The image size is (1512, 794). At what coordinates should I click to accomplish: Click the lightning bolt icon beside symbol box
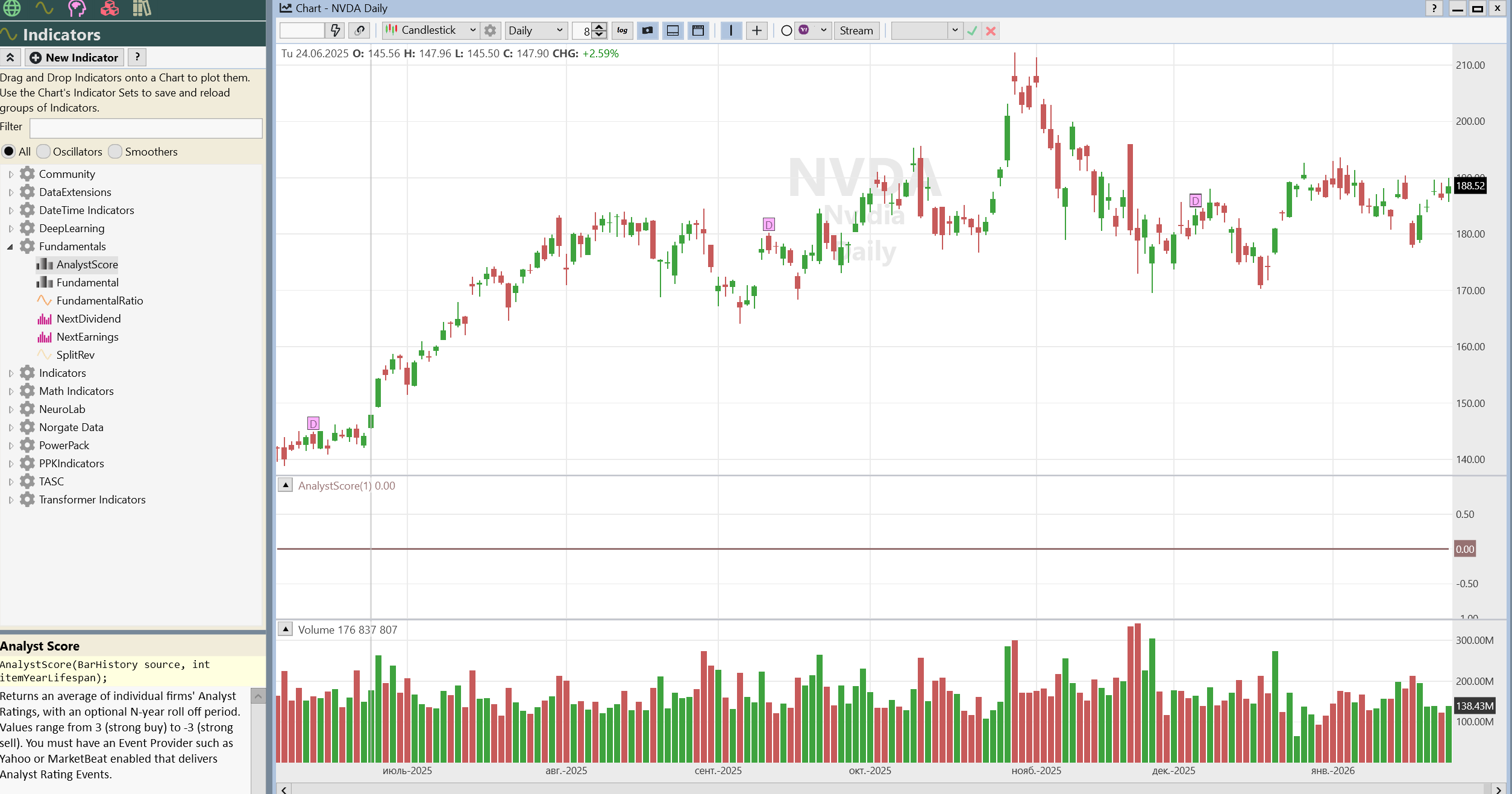click(x=336, y=31)
